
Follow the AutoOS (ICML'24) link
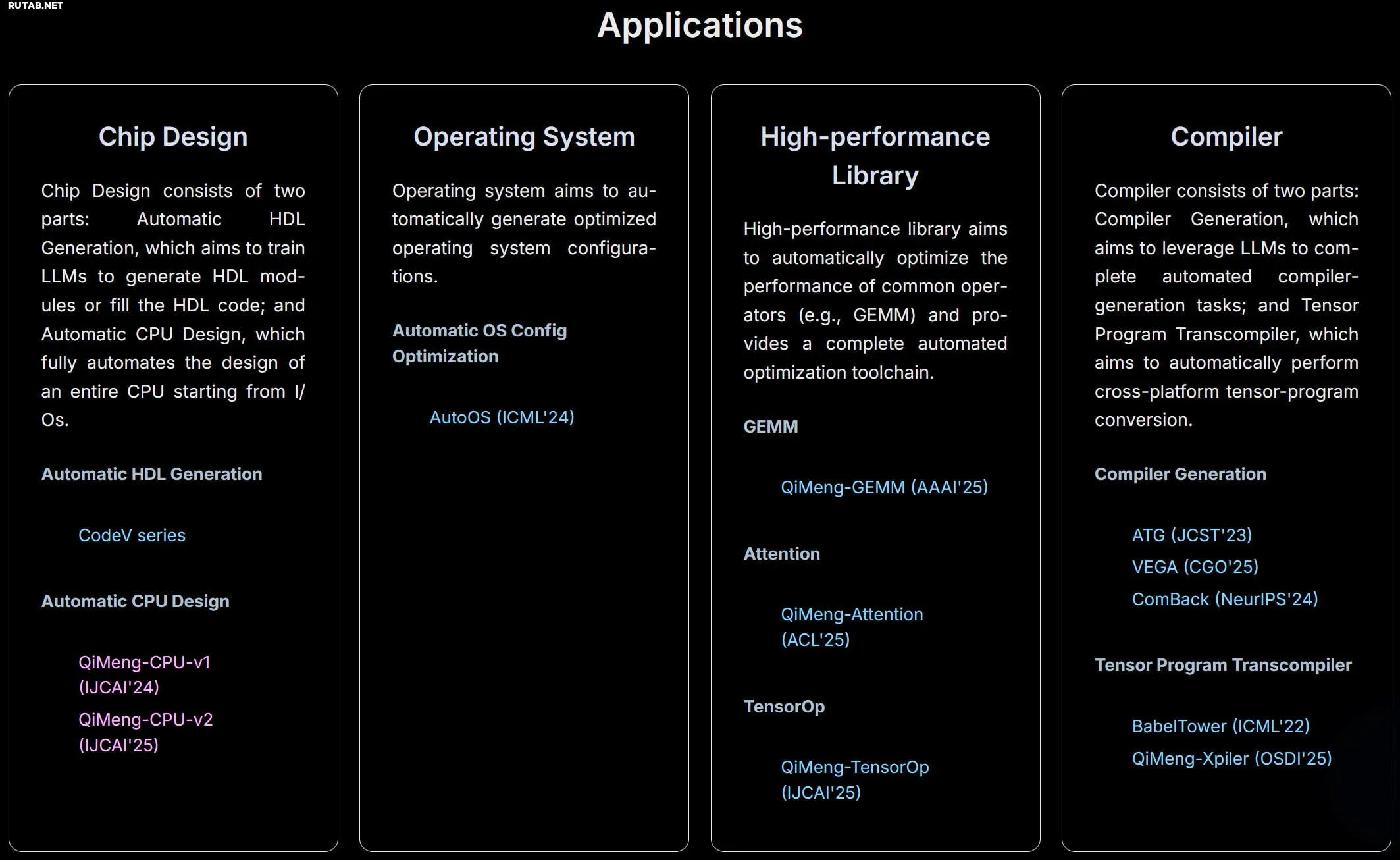502,417
